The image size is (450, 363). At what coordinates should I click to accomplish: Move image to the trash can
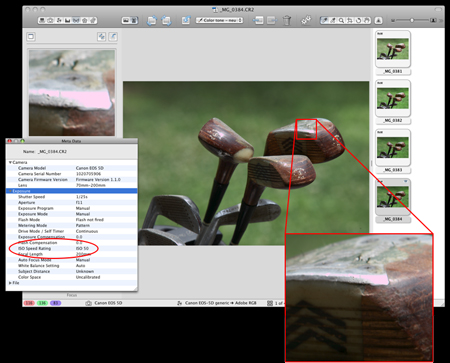click(287, 21)
